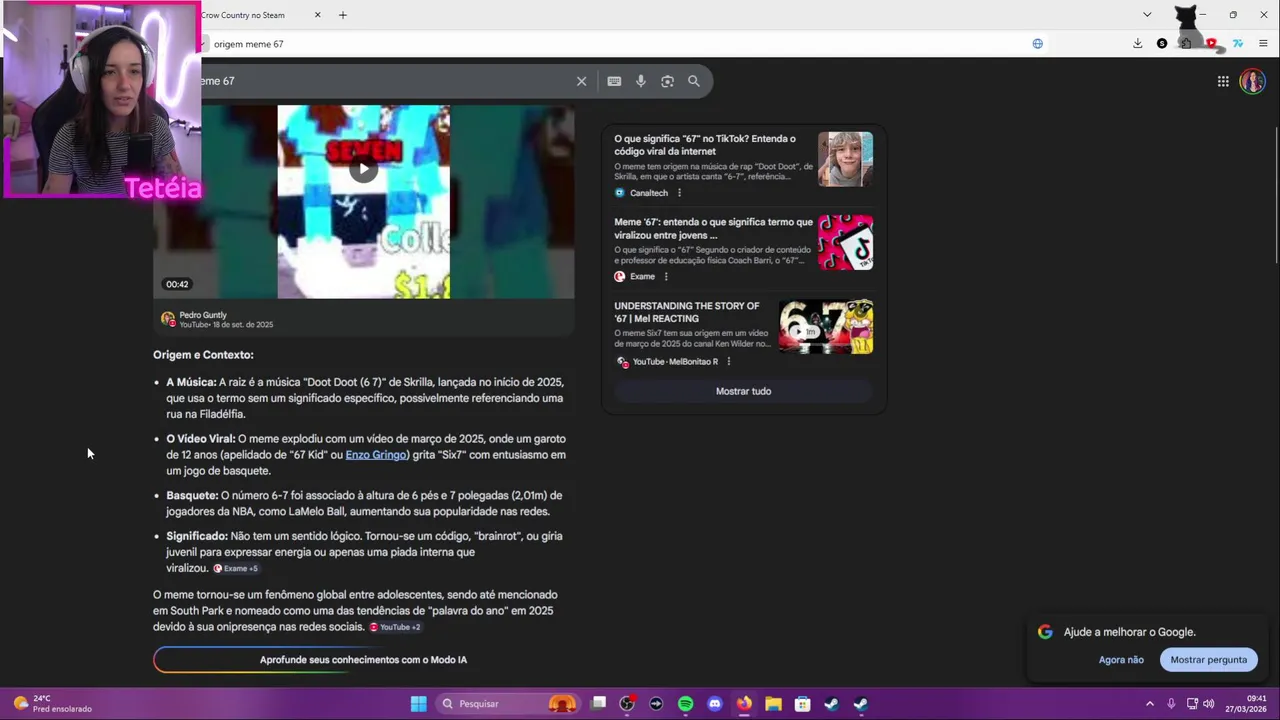Screen dimensions: 1280x720
Task: Open the Google account profile picture
Action: (x=1252, y=81)
